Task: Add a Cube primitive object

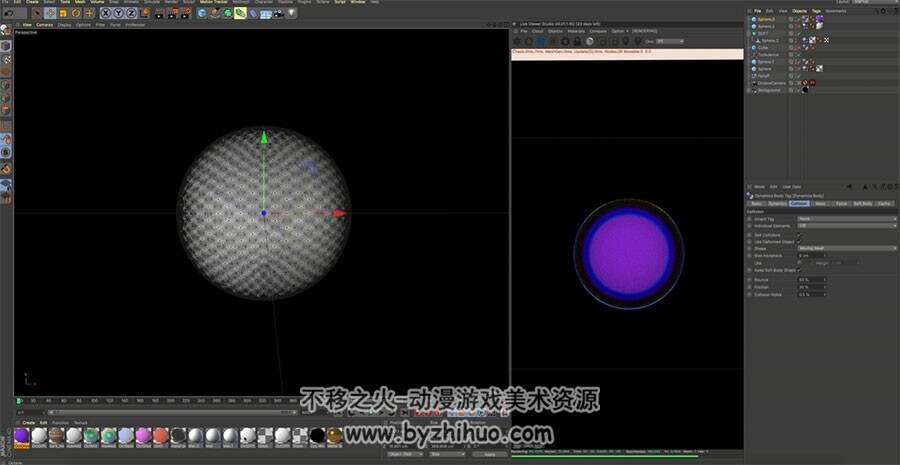Action: 202,13
